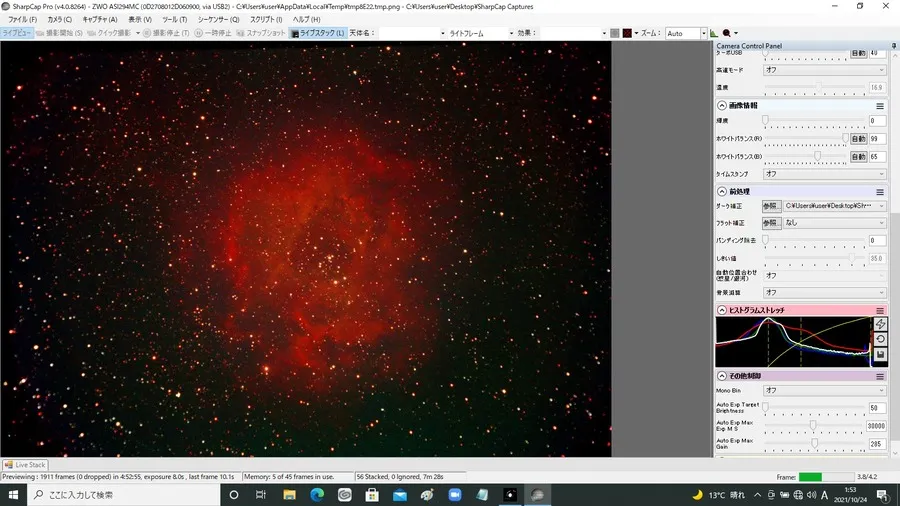
Task: Open Microsoft Edge from the taskbar
Action: click(316, 495)
